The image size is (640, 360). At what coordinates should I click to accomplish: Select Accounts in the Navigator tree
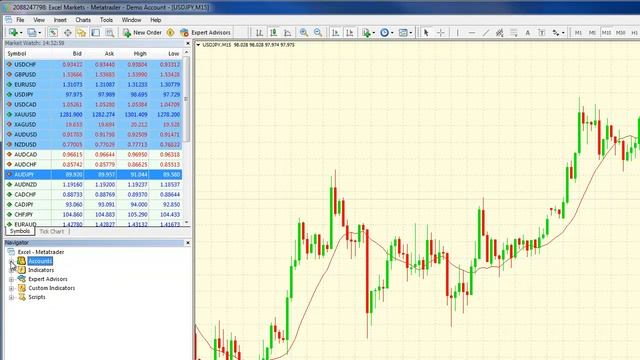coord(40,261)
